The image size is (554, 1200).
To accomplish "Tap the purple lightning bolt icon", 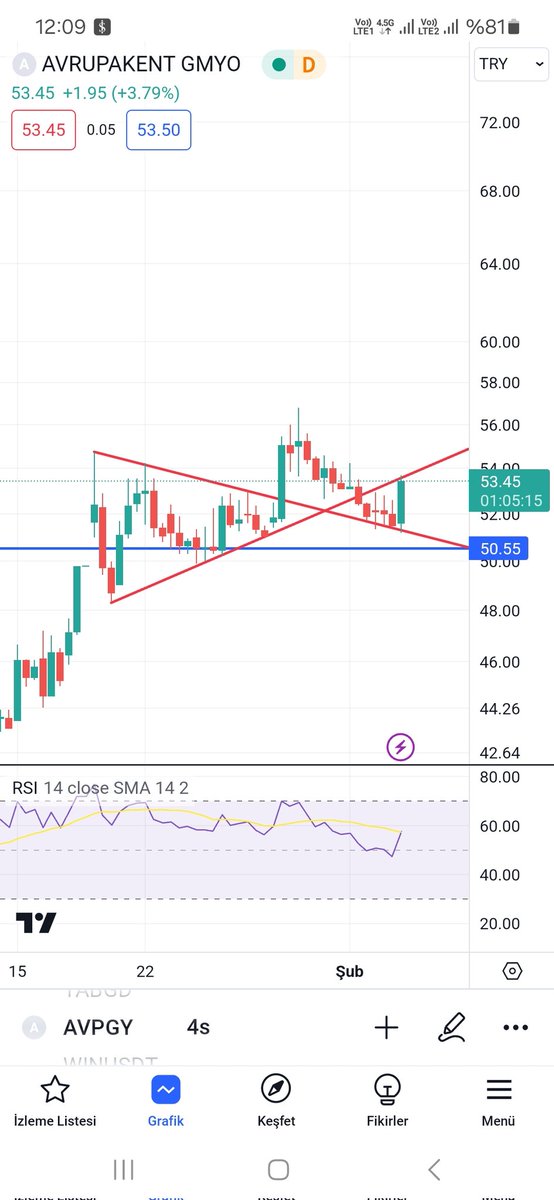I will tap(401, 746).
